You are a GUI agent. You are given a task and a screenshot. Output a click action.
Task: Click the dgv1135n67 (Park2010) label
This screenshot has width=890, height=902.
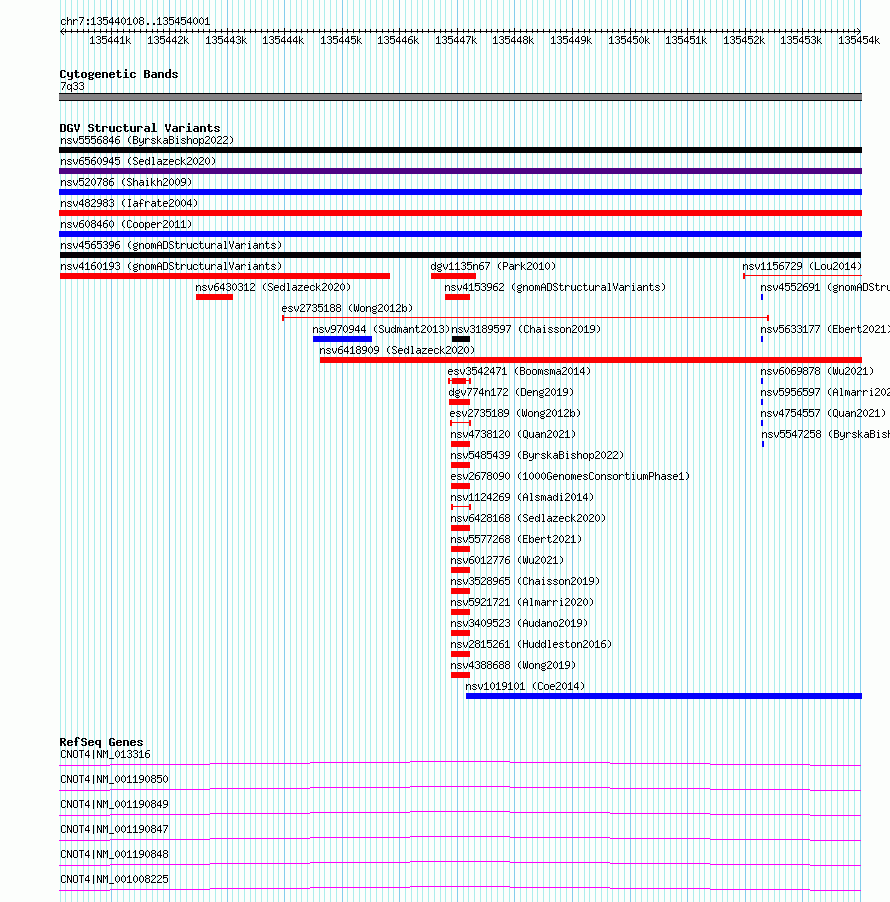tap(493, 266)
